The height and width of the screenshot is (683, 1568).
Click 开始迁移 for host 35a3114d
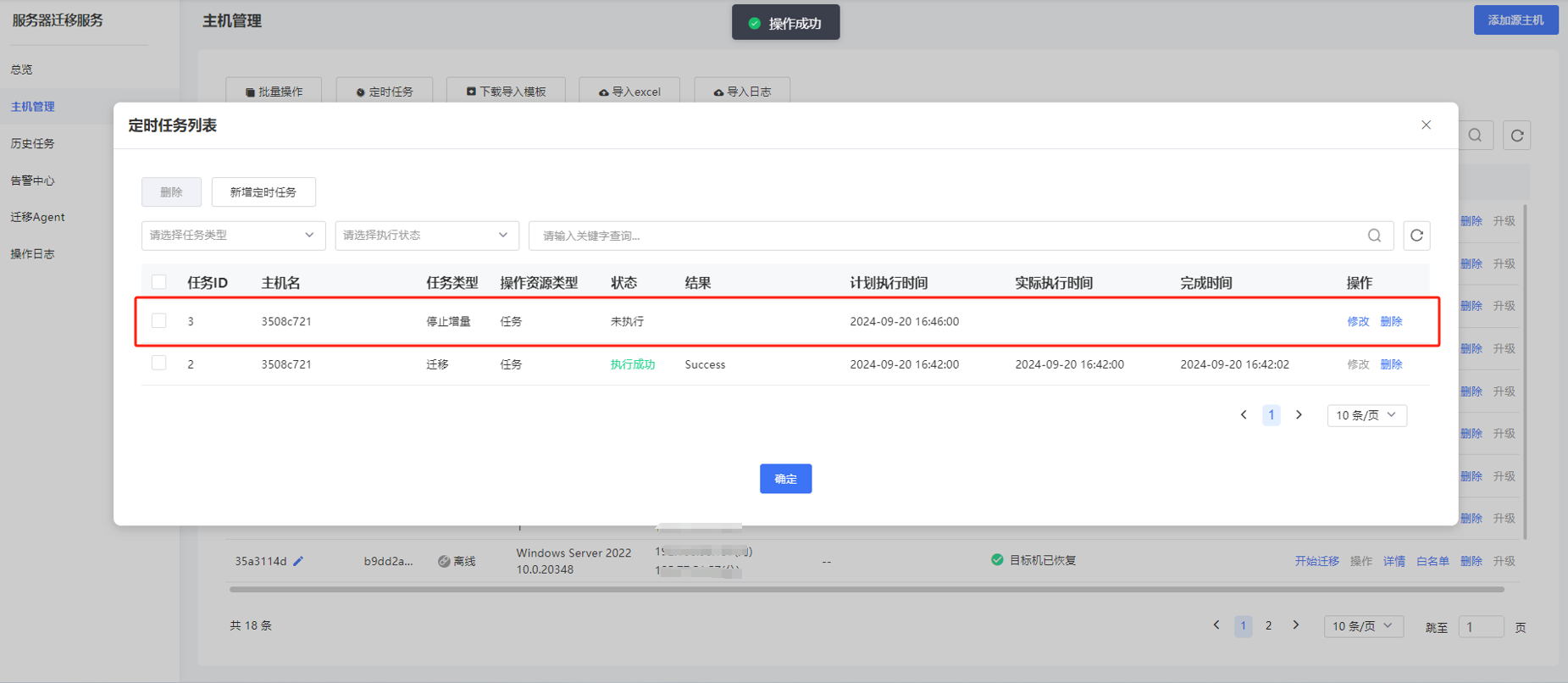click(x=1316, y=561)
